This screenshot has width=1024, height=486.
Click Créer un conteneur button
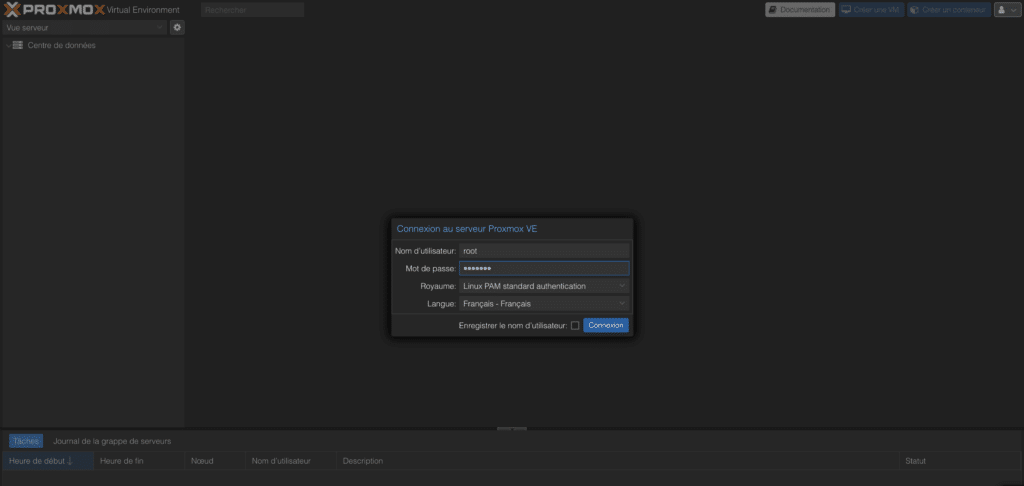[x=948, y=10]
